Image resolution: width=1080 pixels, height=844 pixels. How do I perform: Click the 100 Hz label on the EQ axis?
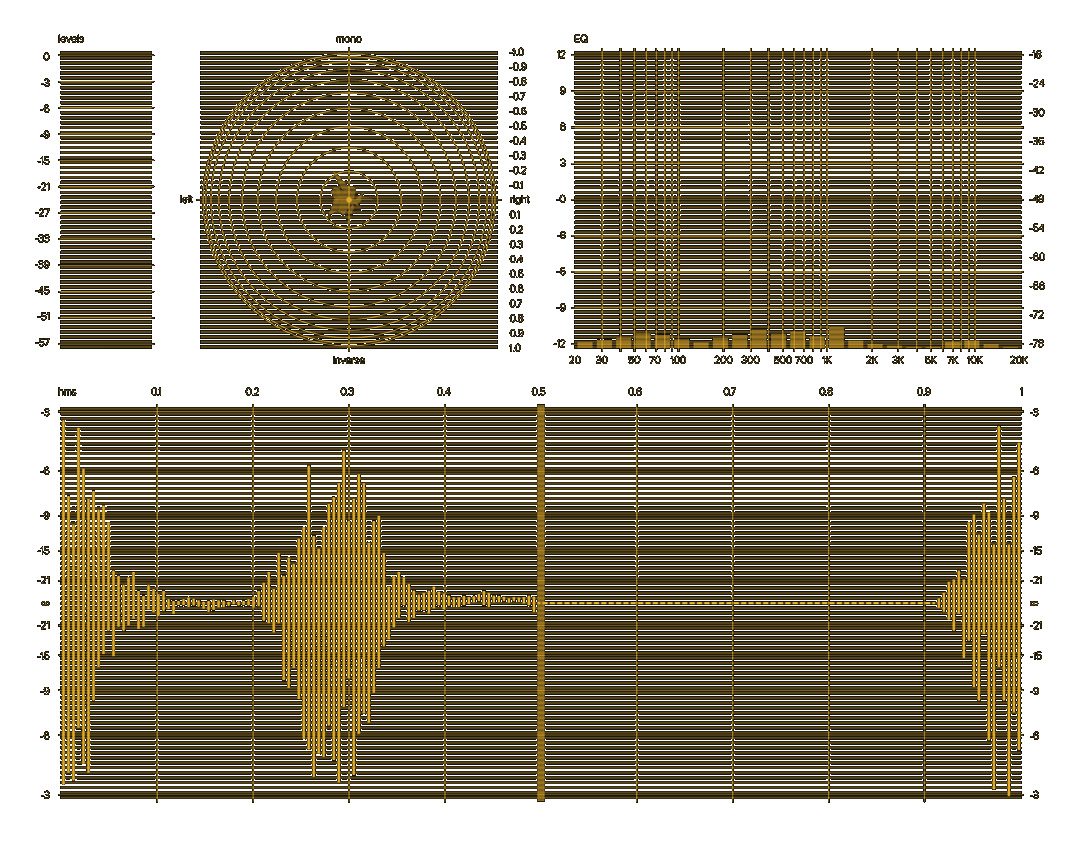click(678, 360)
